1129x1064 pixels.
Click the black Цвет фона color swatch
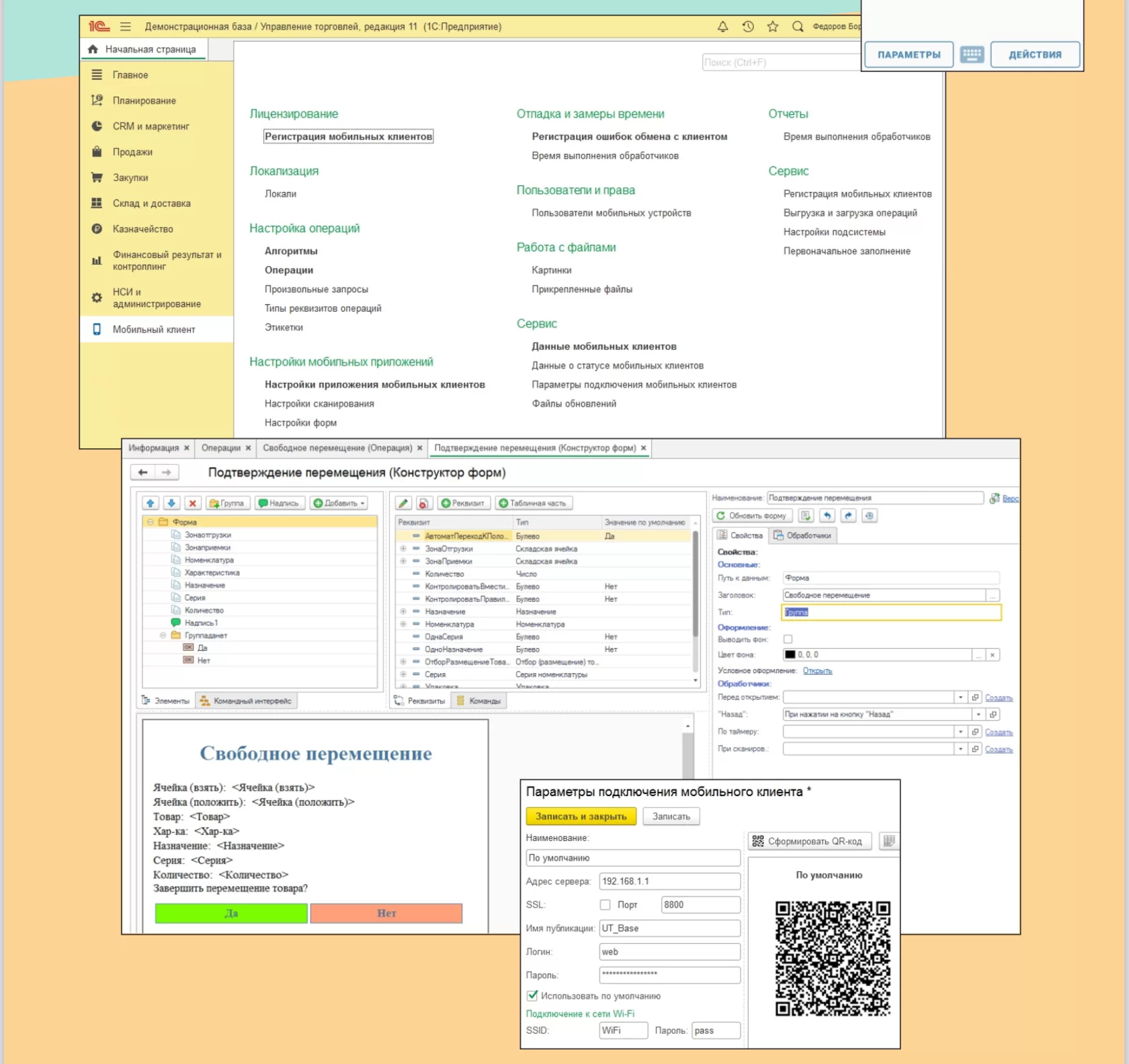click(790, 654)
